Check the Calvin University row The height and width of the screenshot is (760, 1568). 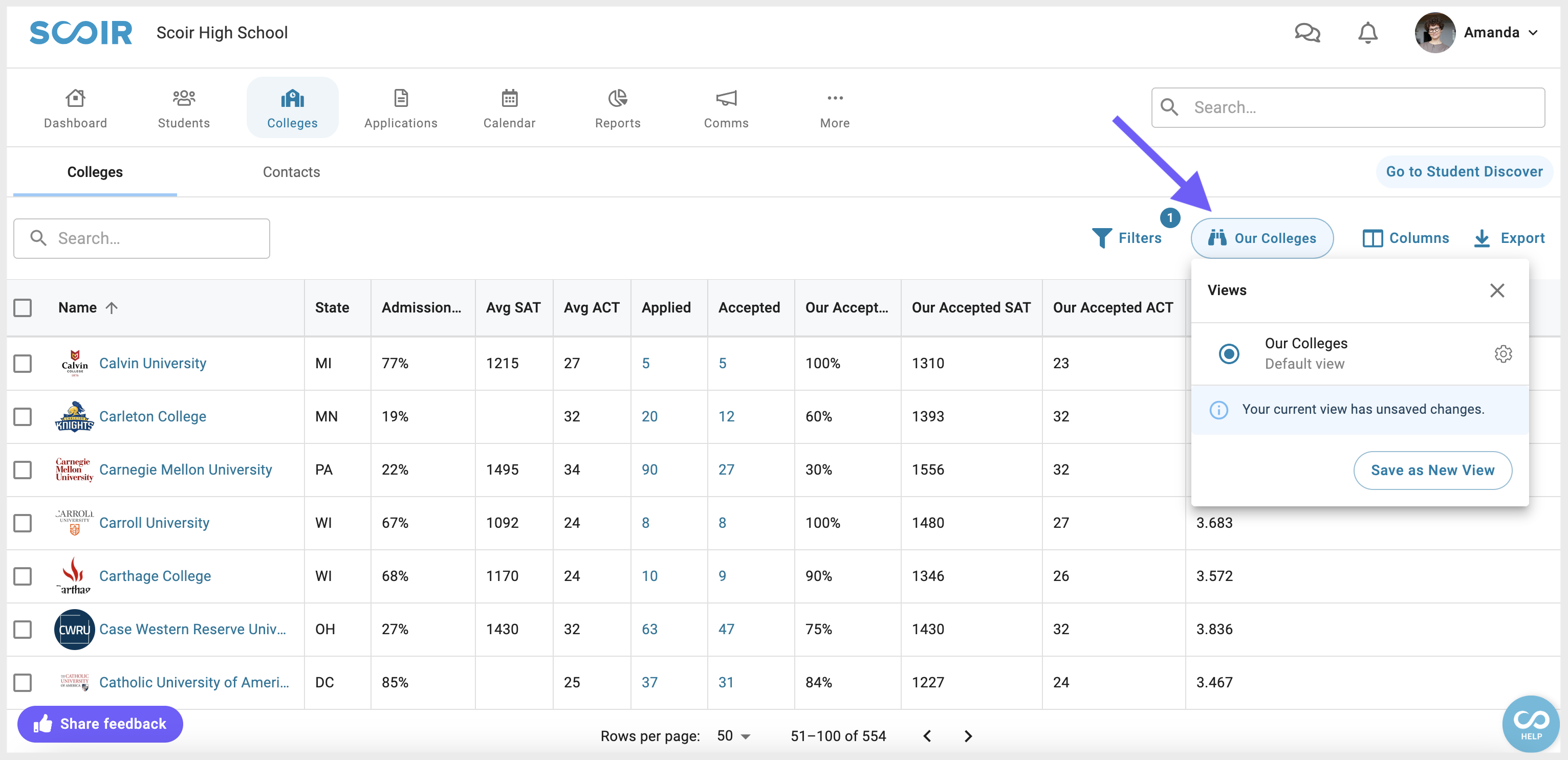coord(23,363)
